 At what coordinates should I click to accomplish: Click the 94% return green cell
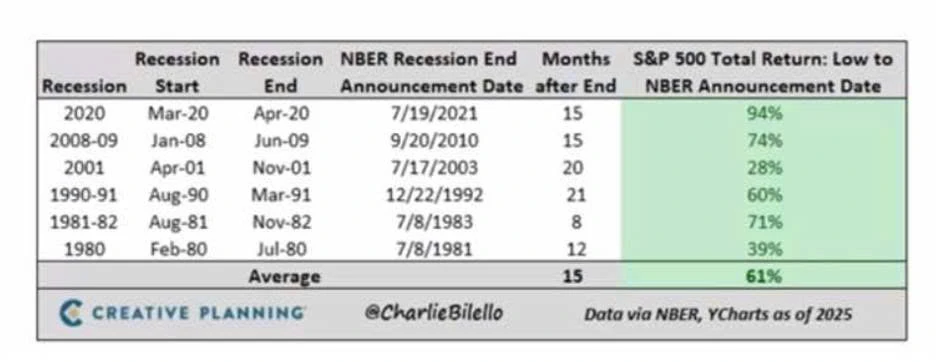pyautogui.click(x=763, y=113)
